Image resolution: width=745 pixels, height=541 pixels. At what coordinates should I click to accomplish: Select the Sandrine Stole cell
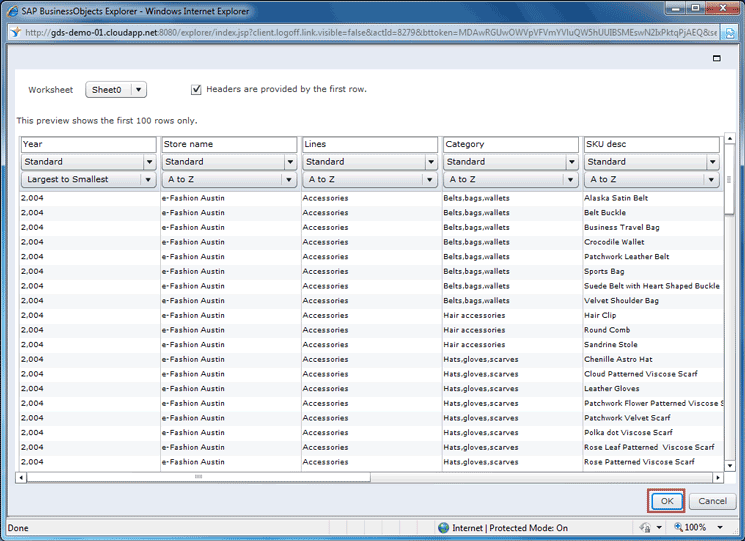[x=611, y=345]
